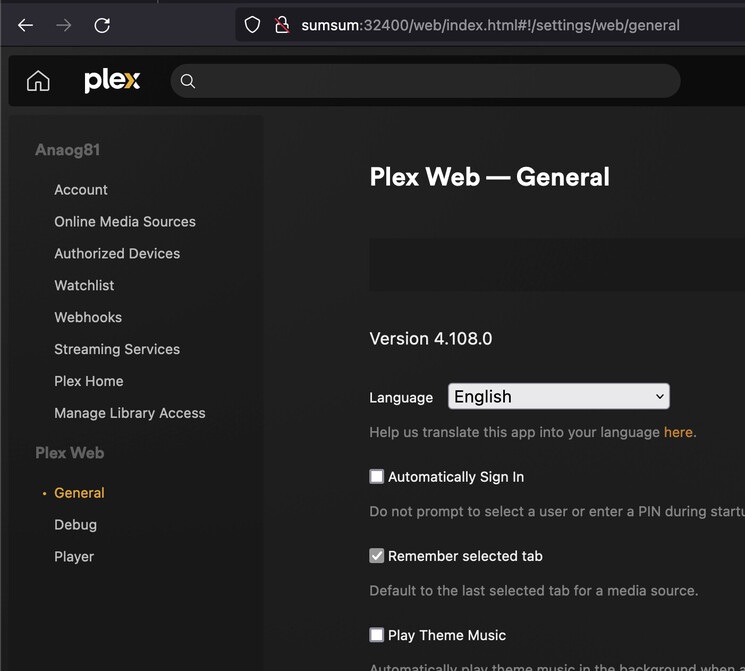This screenshot has width=745, height=671.
Task: Go to Player settings
Action: (x=74, y=557)
